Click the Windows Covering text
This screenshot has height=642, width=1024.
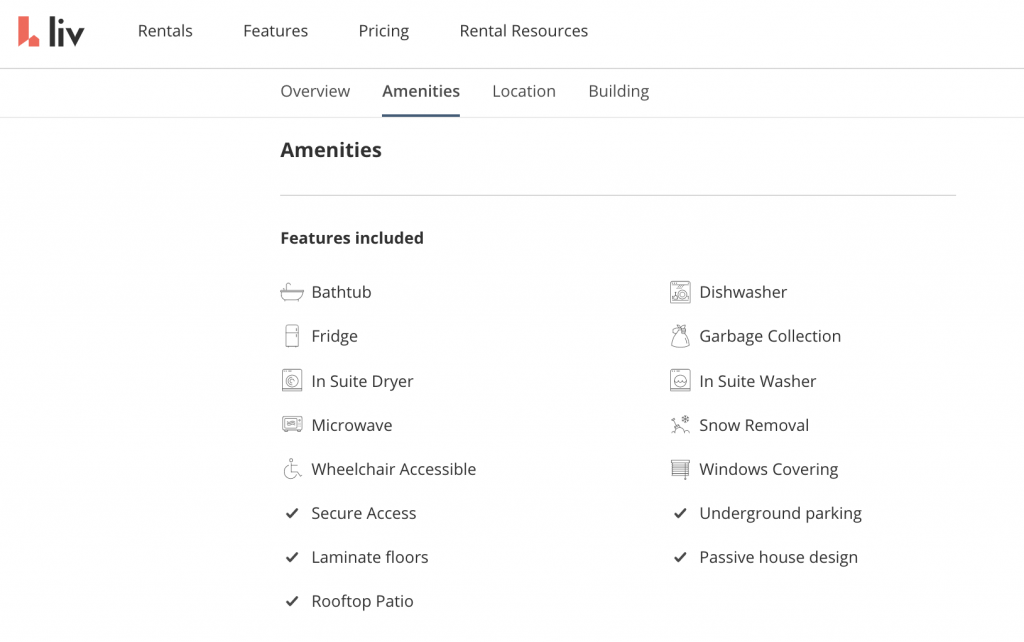coord(769,470)
